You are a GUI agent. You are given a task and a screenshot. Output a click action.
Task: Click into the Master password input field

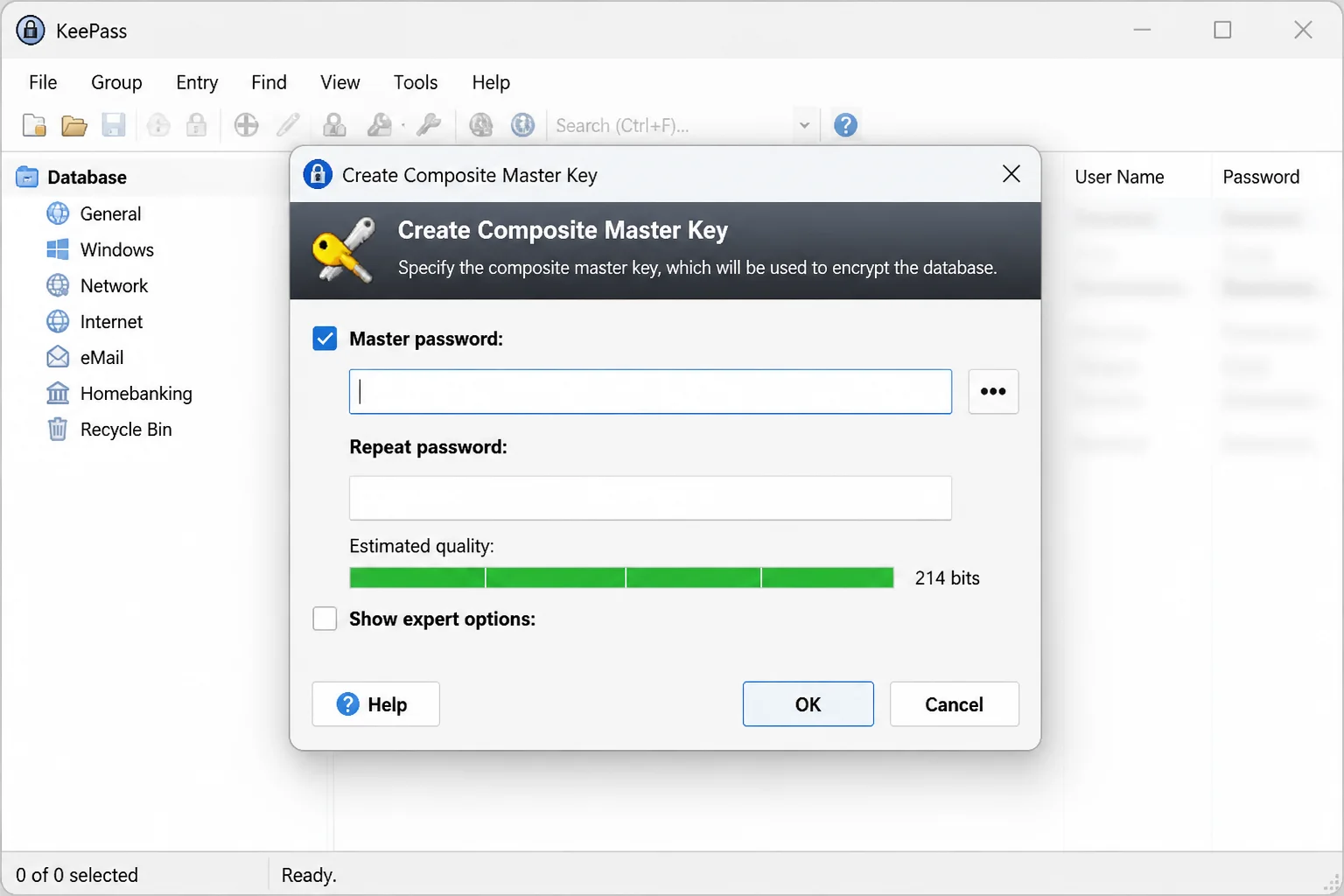coord(650,391)
